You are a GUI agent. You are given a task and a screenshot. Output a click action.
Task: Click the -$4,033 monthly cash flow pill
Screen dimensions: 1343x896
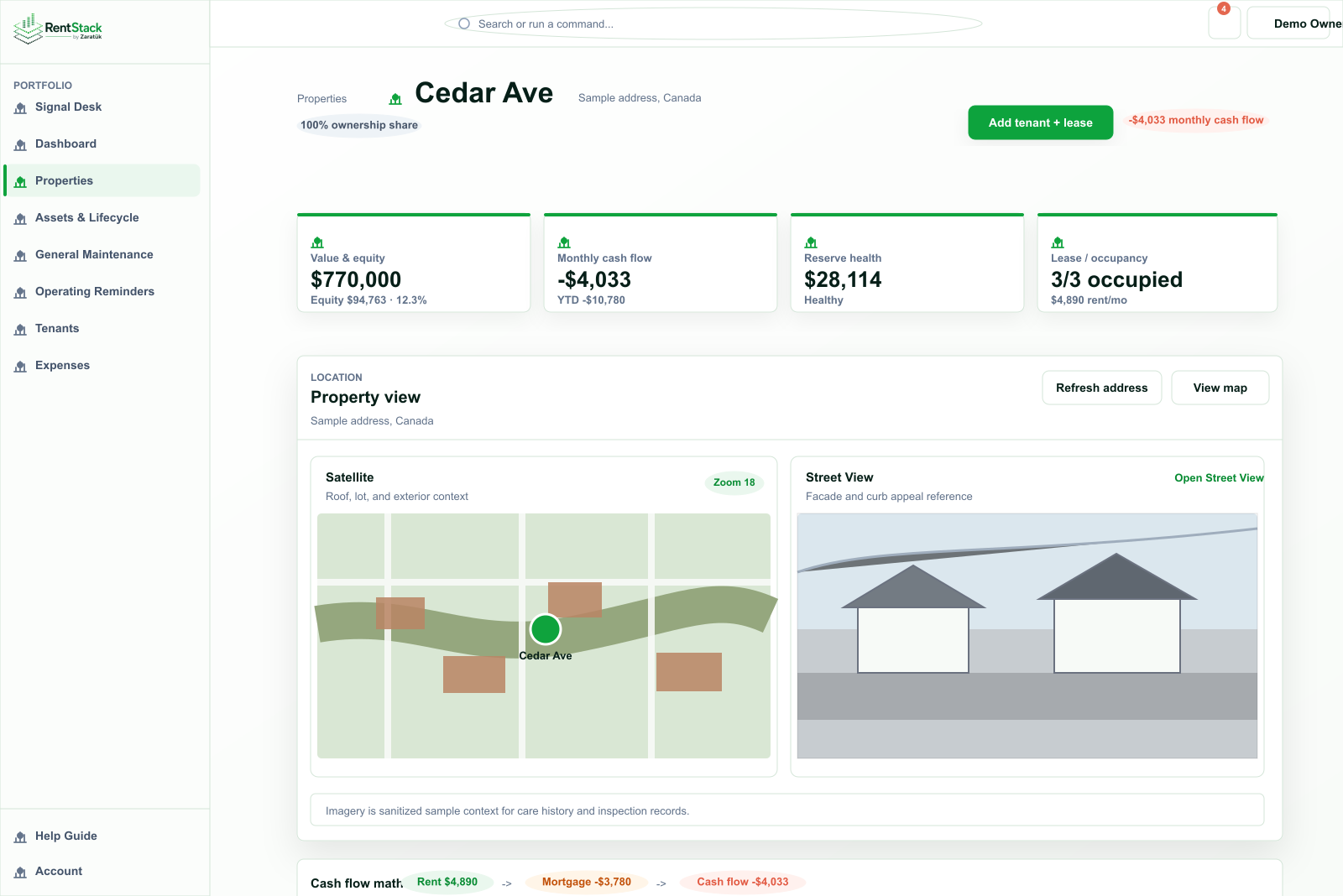(x=1196, y=120)
